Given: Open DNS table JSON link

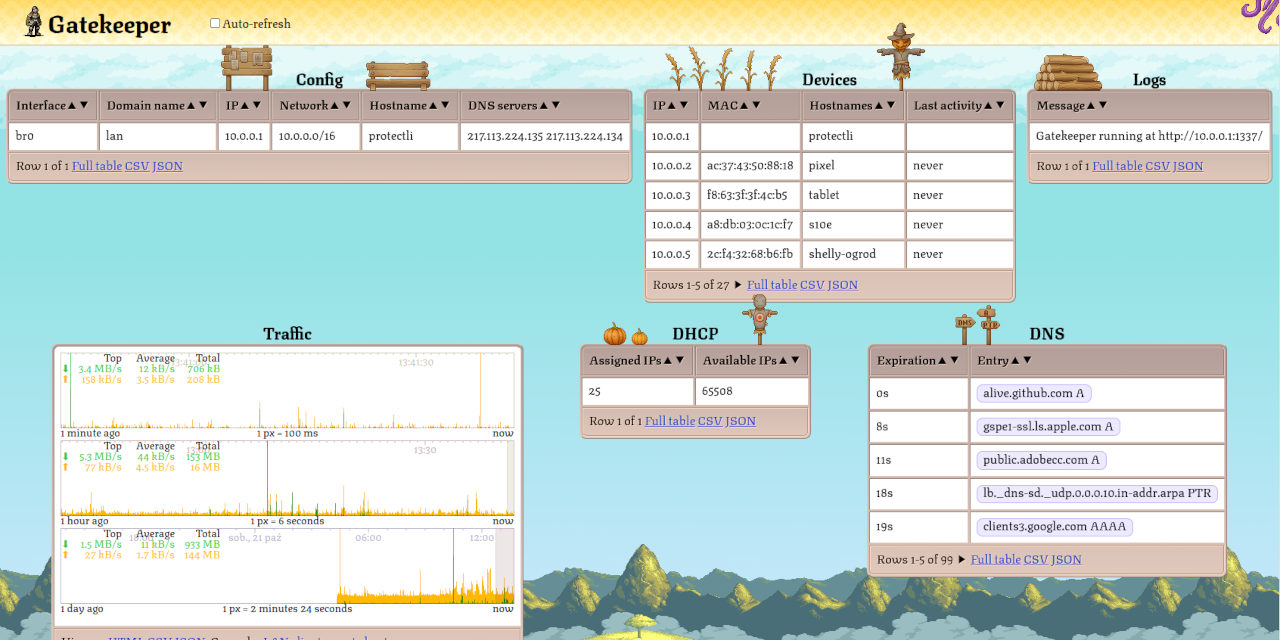Looking at the screenshot, I should [1066, 559].
